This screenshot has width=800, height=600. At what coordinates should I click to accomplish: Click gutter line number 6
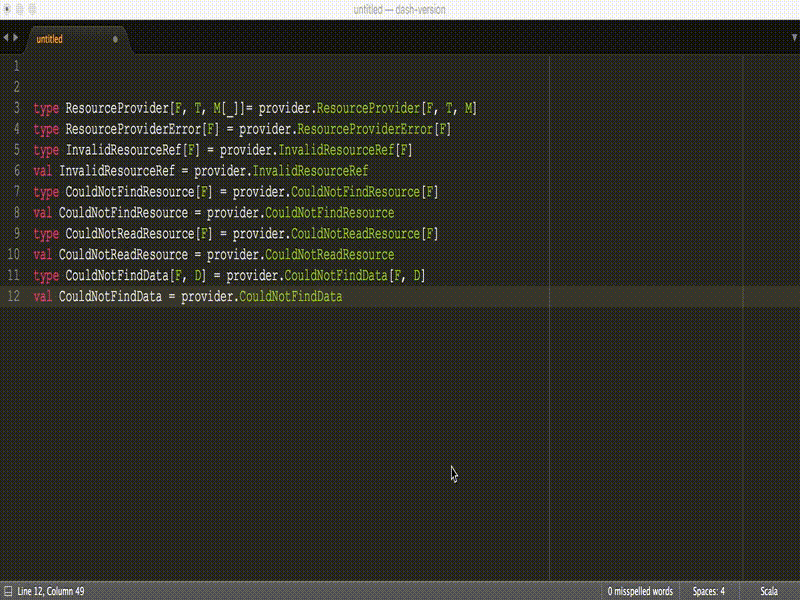click(x=15, y=171)
